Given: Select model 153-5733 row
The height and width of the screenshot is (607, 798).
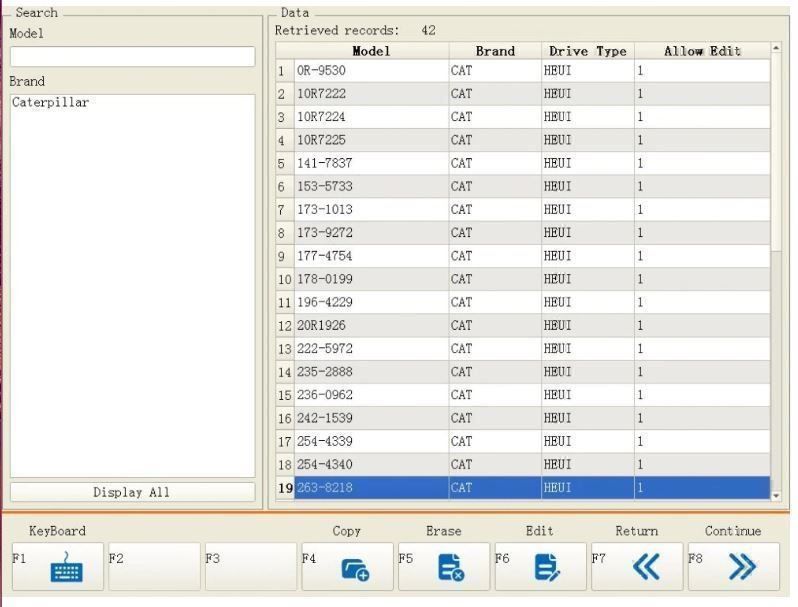Looking at the screenshot, I should 523,187.
